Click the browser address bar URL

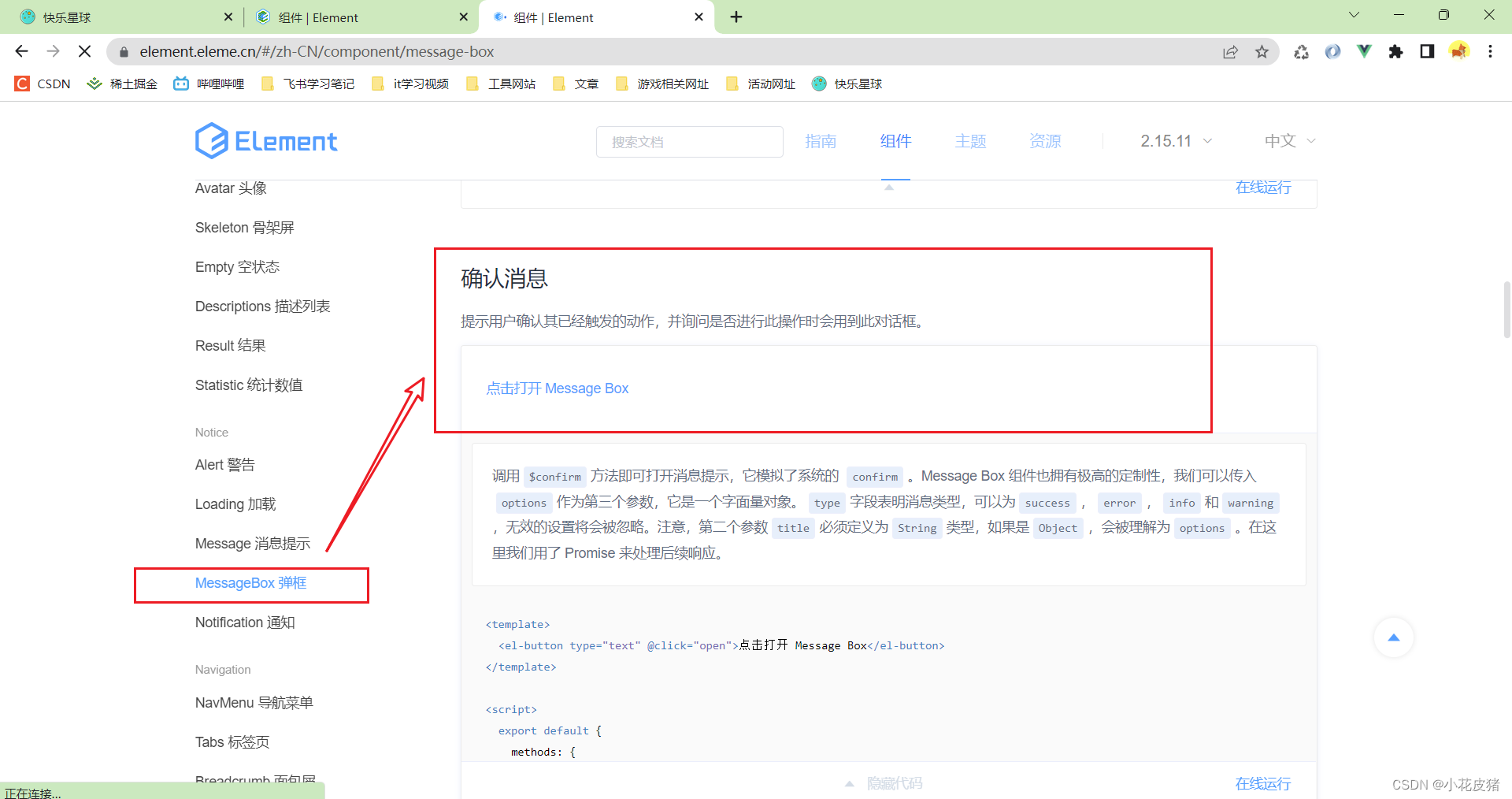tap(317, 52)
